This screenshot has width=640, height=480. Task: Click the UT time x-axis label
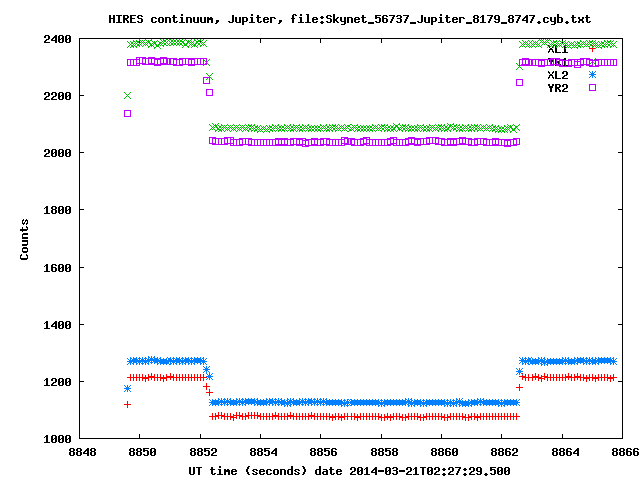tap(349, 469)
